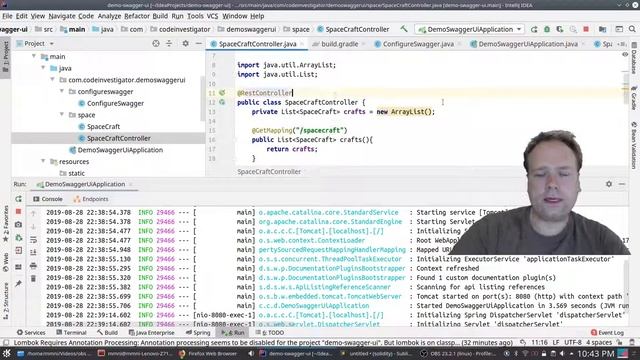Image resolution: width=640 pixels, height=360 pixels.
Task: Click Search Everywhere magnifier icon
Action: 632,29
